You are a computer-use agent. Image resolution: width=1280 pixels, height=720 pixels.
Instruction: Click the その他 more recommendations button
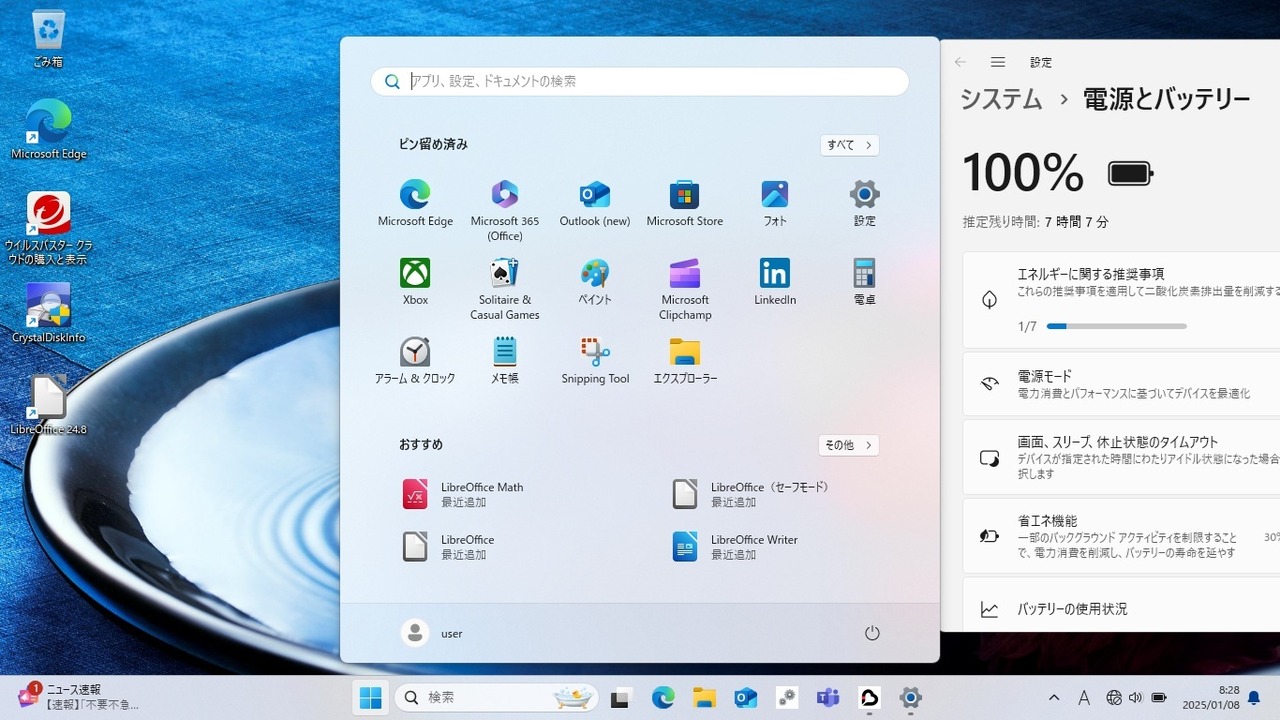pos(849,445)
